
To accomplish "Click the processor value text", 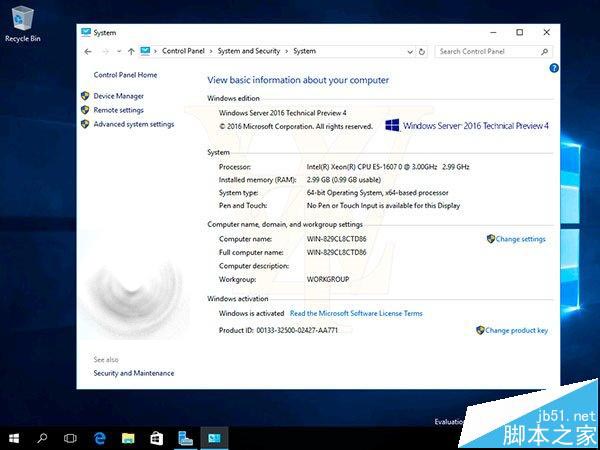I will [x=388, y=167].
